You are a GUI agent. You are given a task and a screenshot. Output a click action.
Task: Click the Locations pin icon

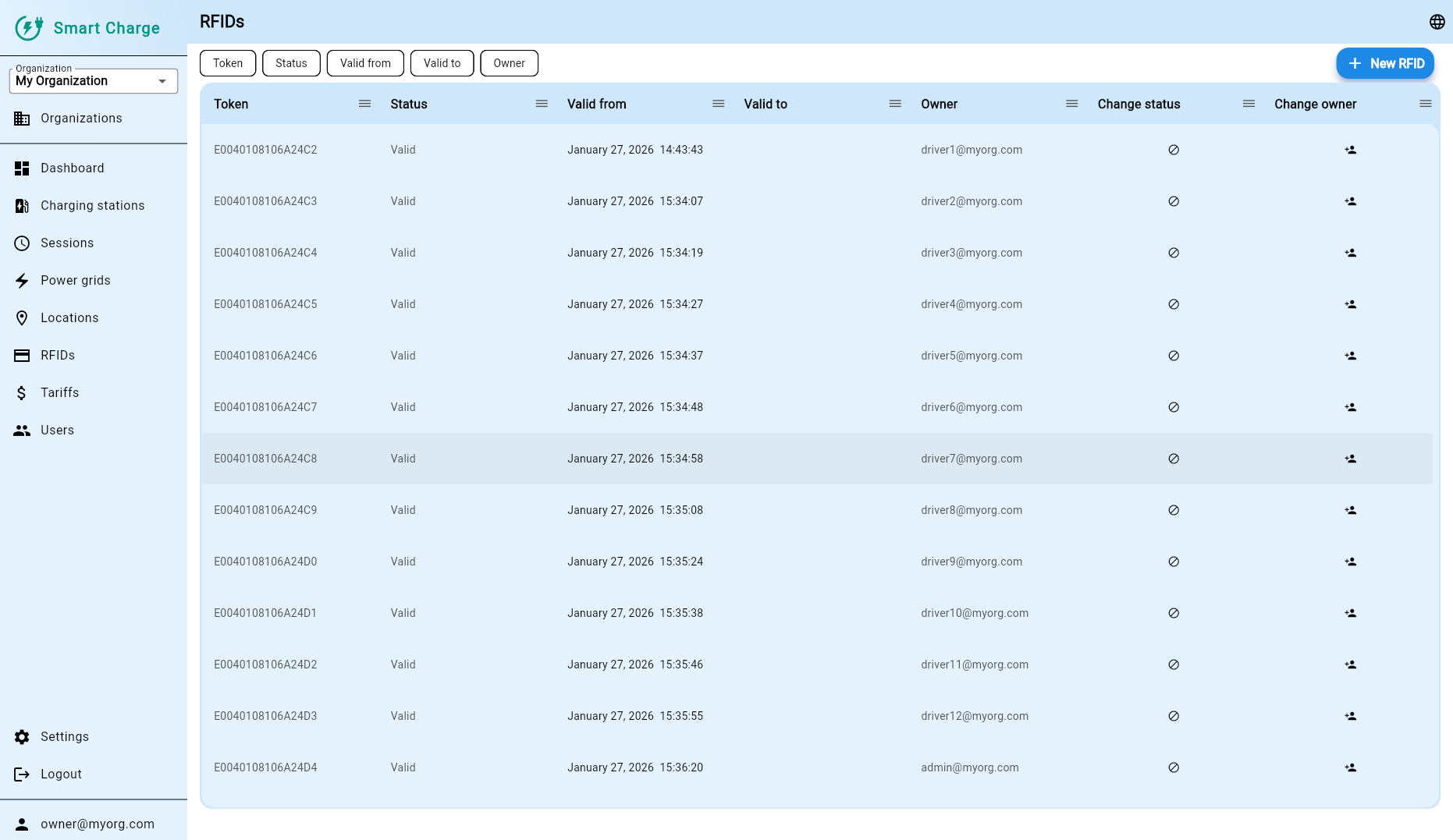(21, 317)
